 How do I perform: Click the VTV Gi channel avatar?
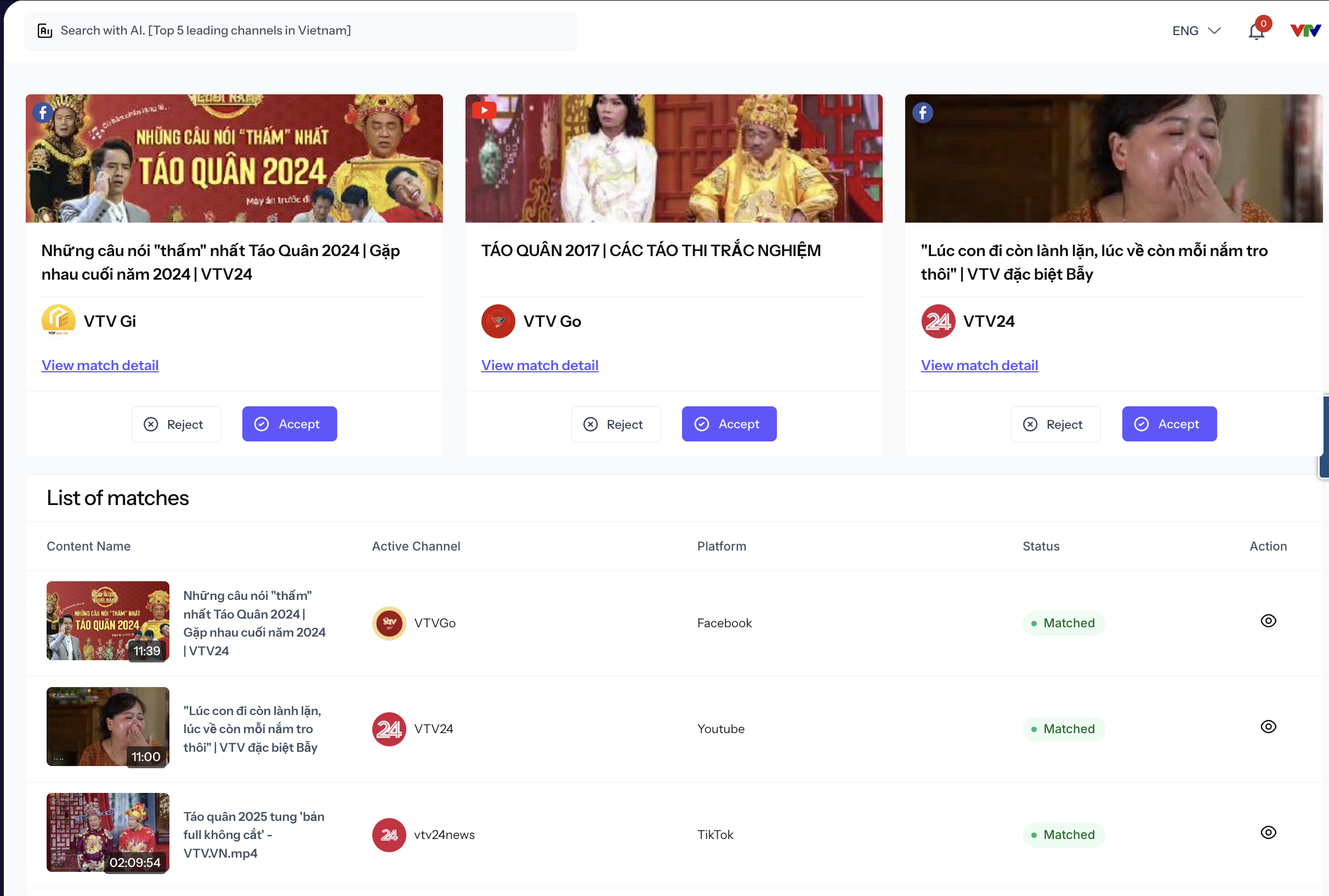[58, 321]
